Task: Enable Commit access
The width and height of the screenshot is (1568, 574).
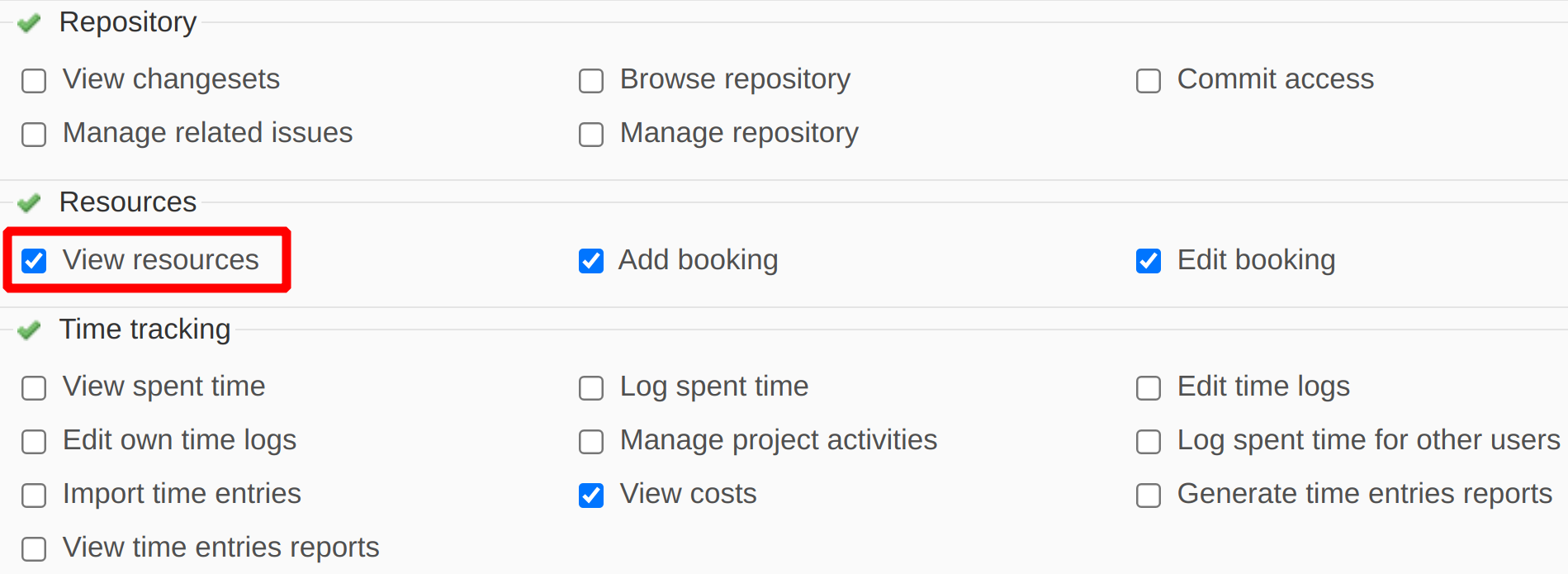Action: 1149,81
